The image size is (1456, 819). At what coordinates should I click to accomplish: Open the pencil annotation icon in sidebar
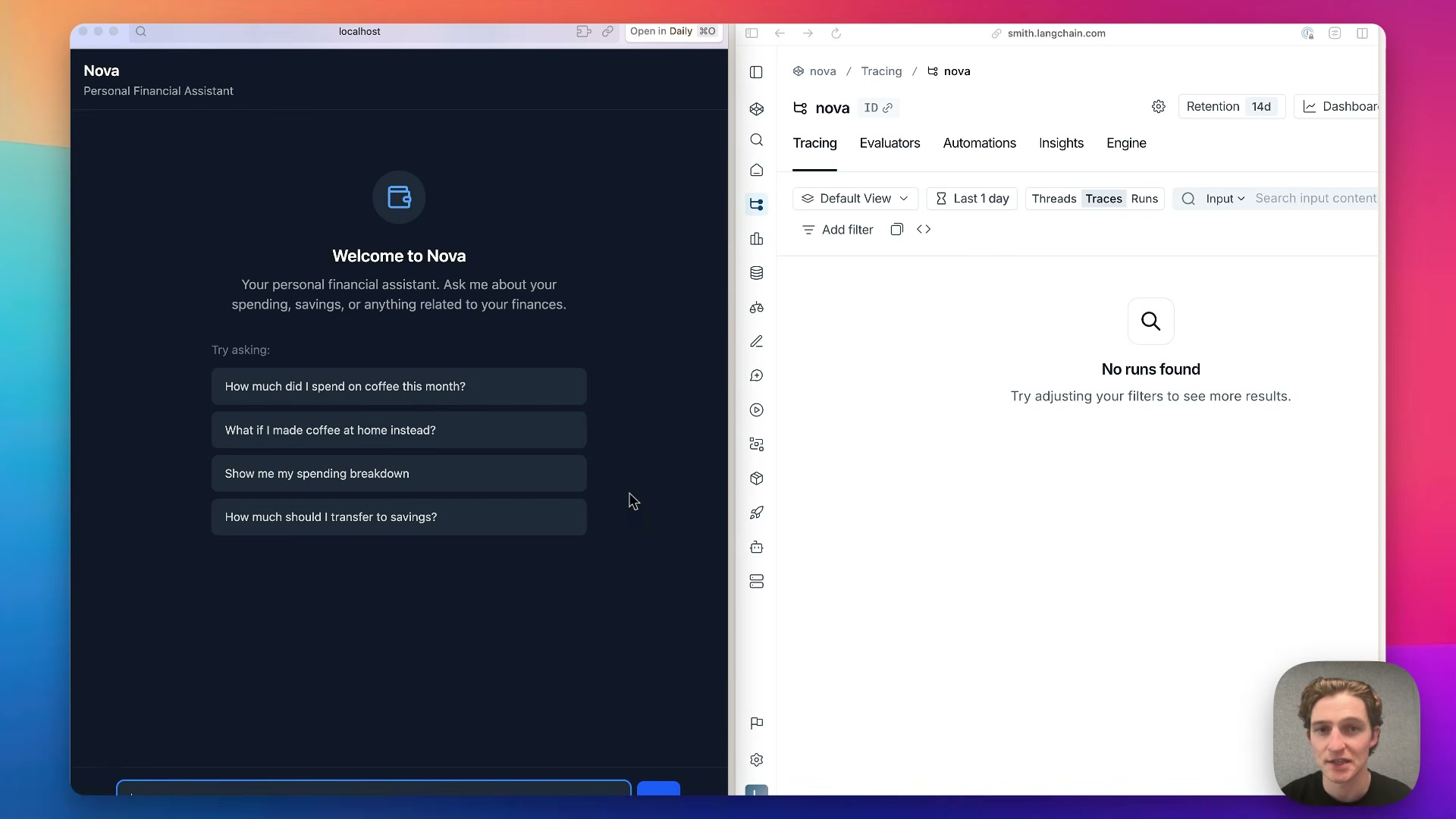click(756, 341)
